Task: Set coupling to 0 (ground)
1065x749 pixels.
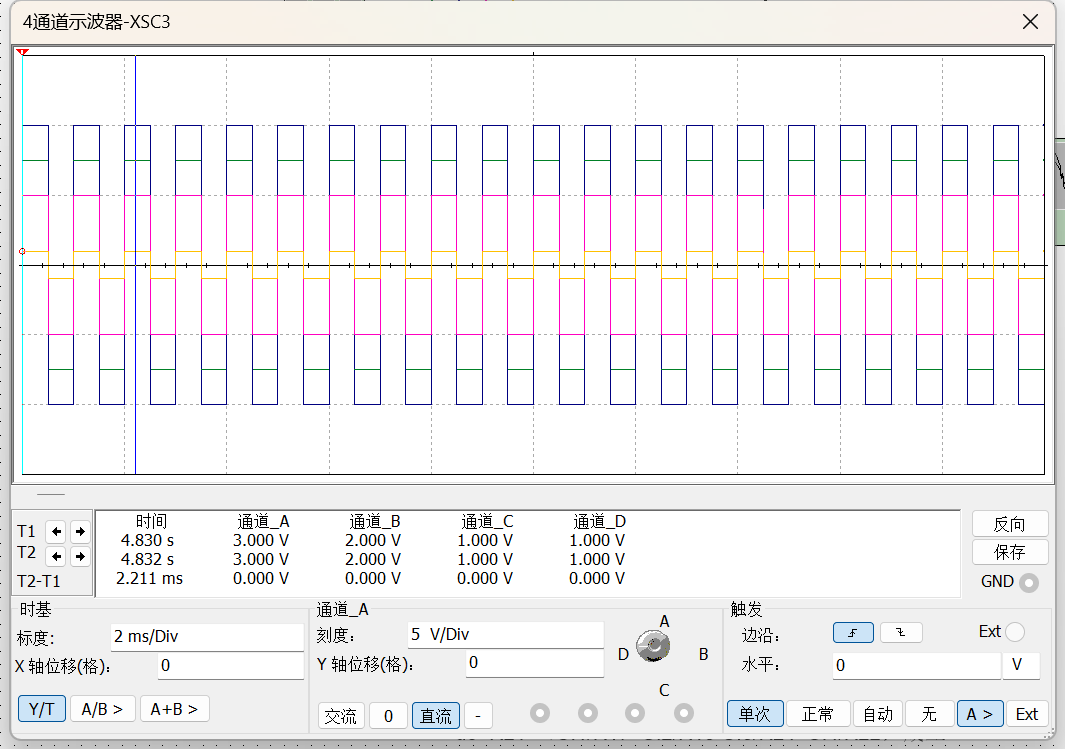Action: point(389,716)
